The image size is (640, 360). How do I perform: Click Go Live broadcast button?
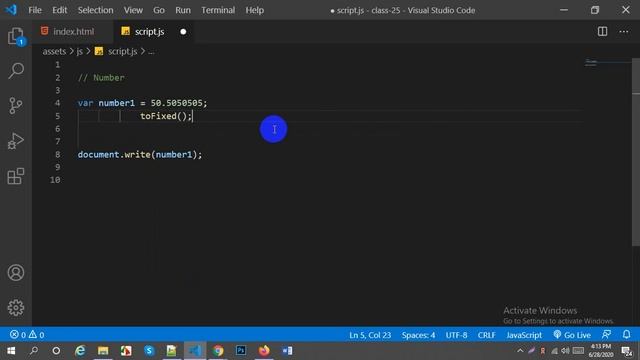tap(572, 335)
